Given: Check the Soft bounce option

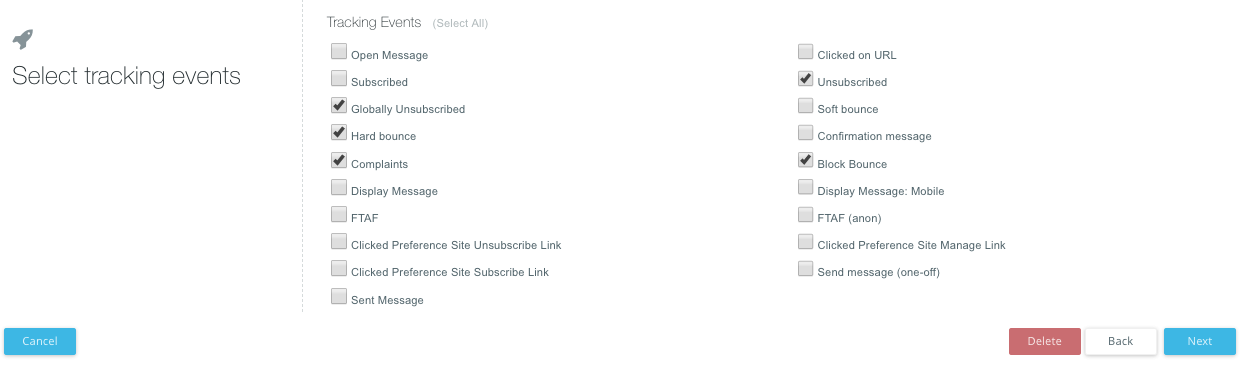Looking at the screenshot, I should coord(805,106).
